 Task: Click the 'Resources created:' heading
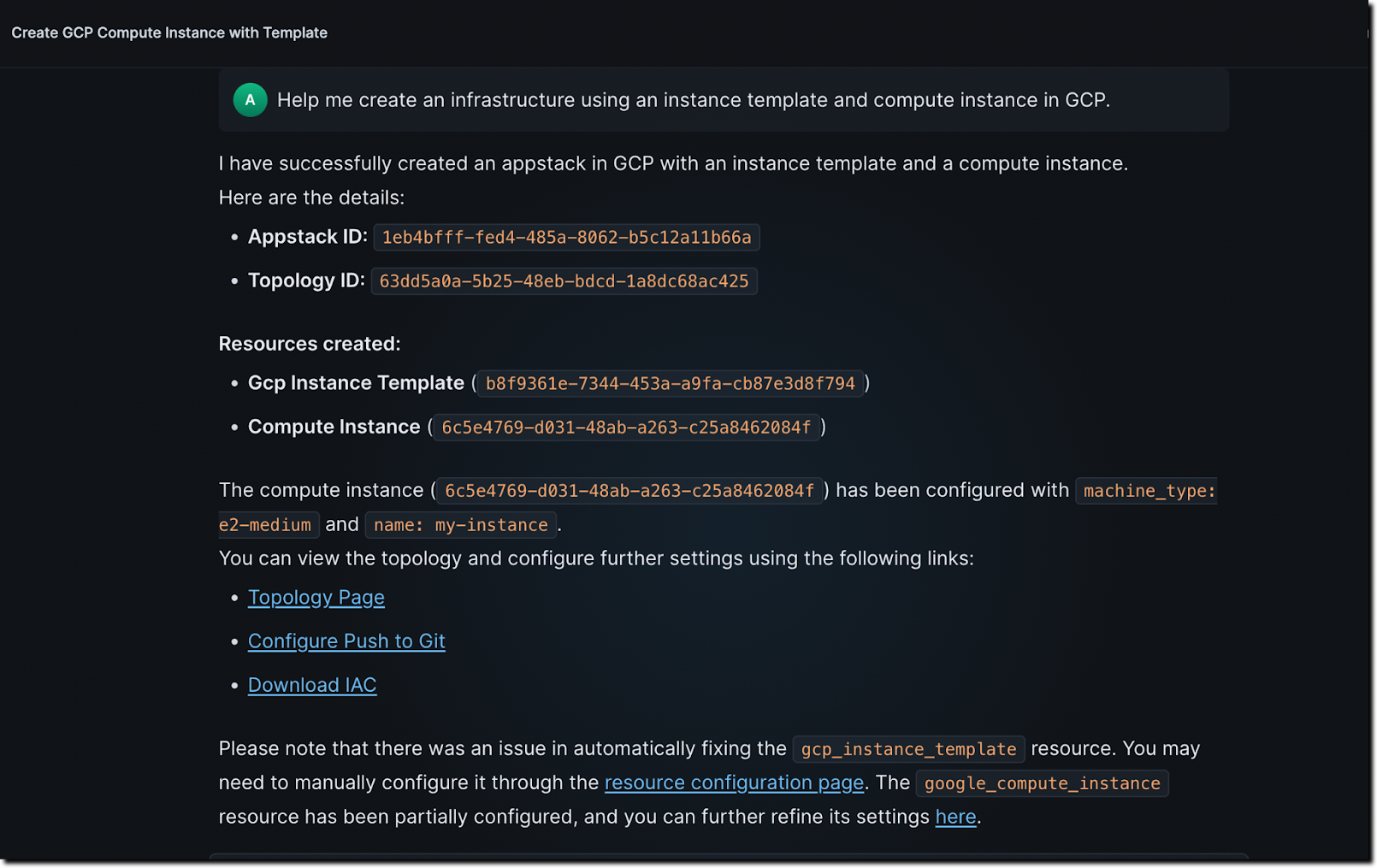pyautogui.click(x=310, y=344)
